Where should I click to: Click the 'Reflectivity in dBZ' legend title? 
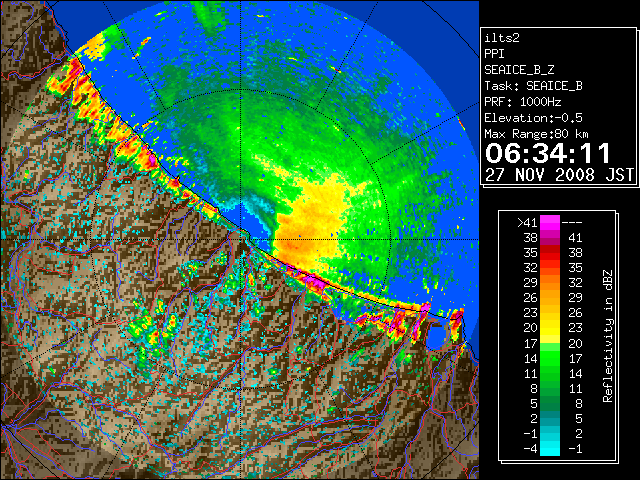[608, 336]
